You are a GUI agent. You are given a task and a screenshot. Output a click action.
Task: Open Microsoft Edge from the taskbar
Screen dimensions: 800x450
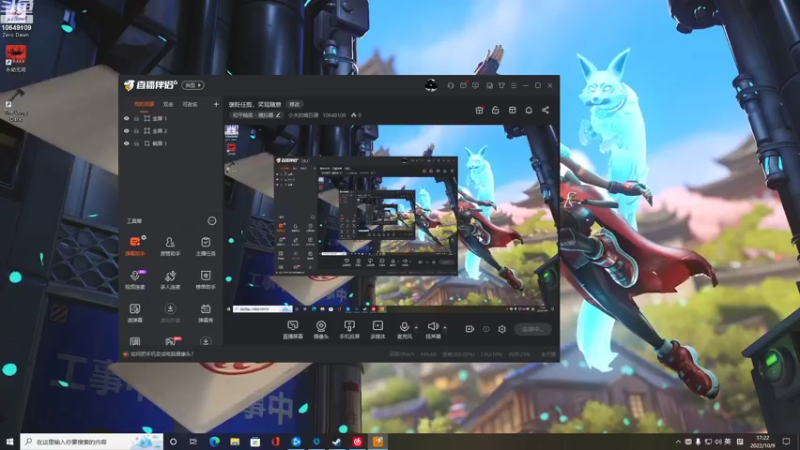coord(214,441)
